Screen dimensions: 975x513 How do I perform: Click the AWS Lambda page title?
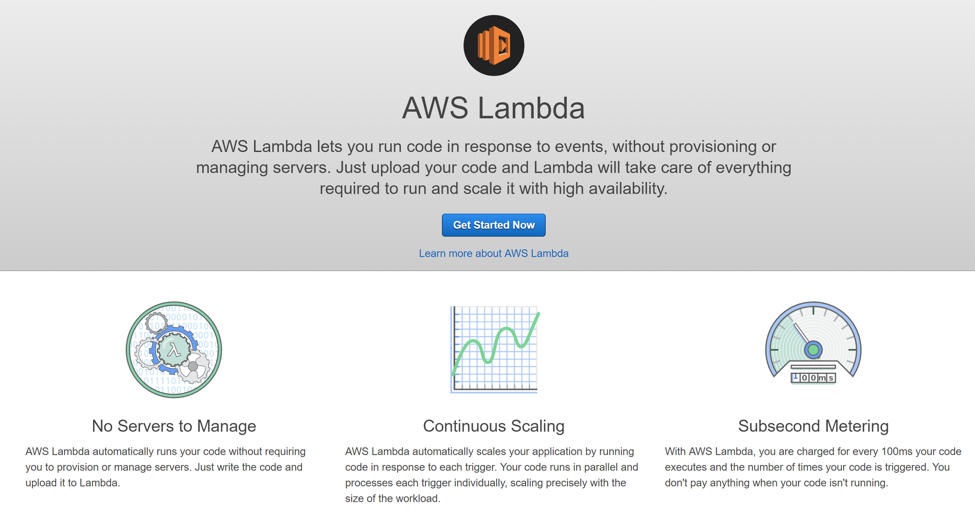pos(494,108)
